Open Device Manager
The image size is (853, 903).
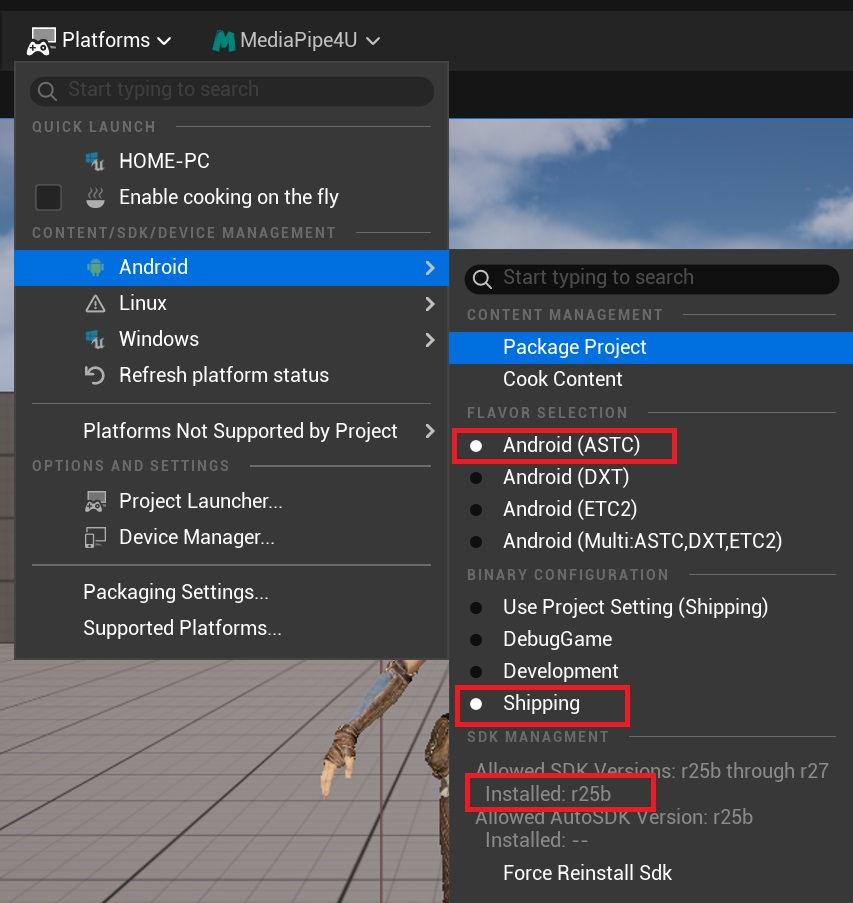pos(231,537)
